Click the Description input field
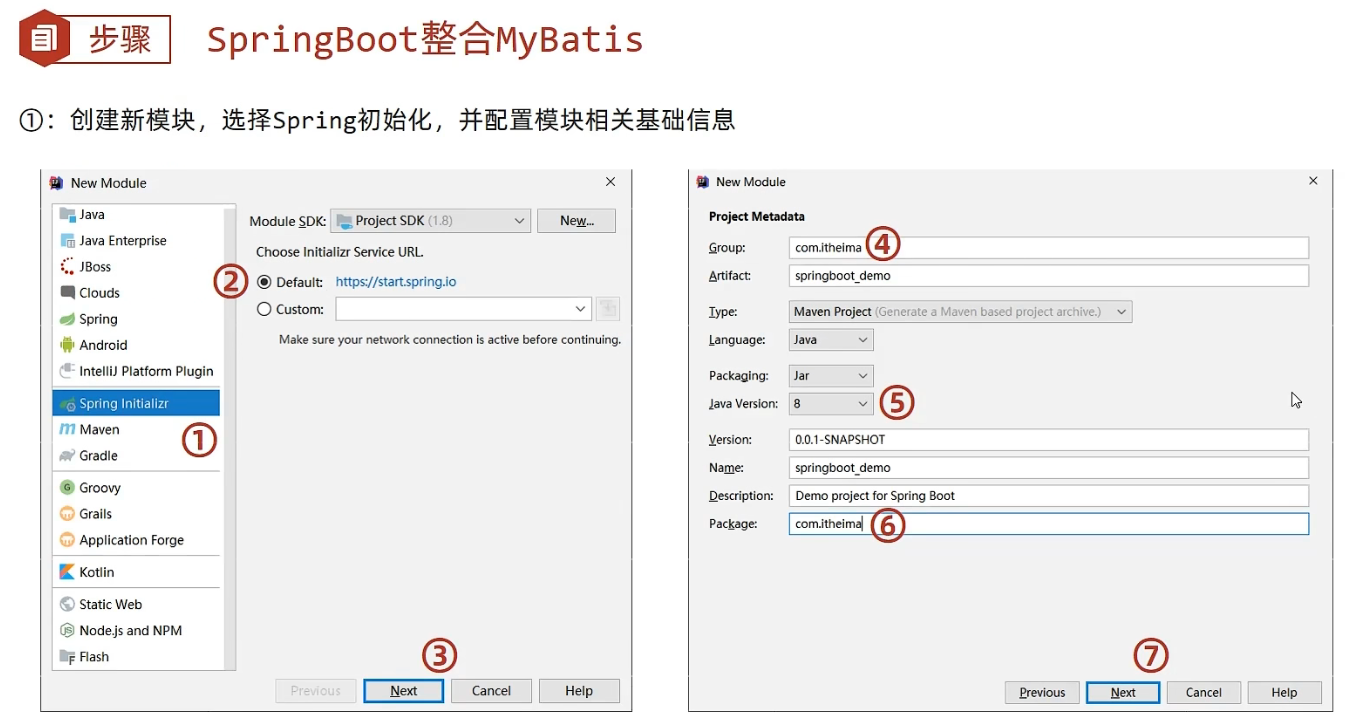 (x=1049, y=495)
